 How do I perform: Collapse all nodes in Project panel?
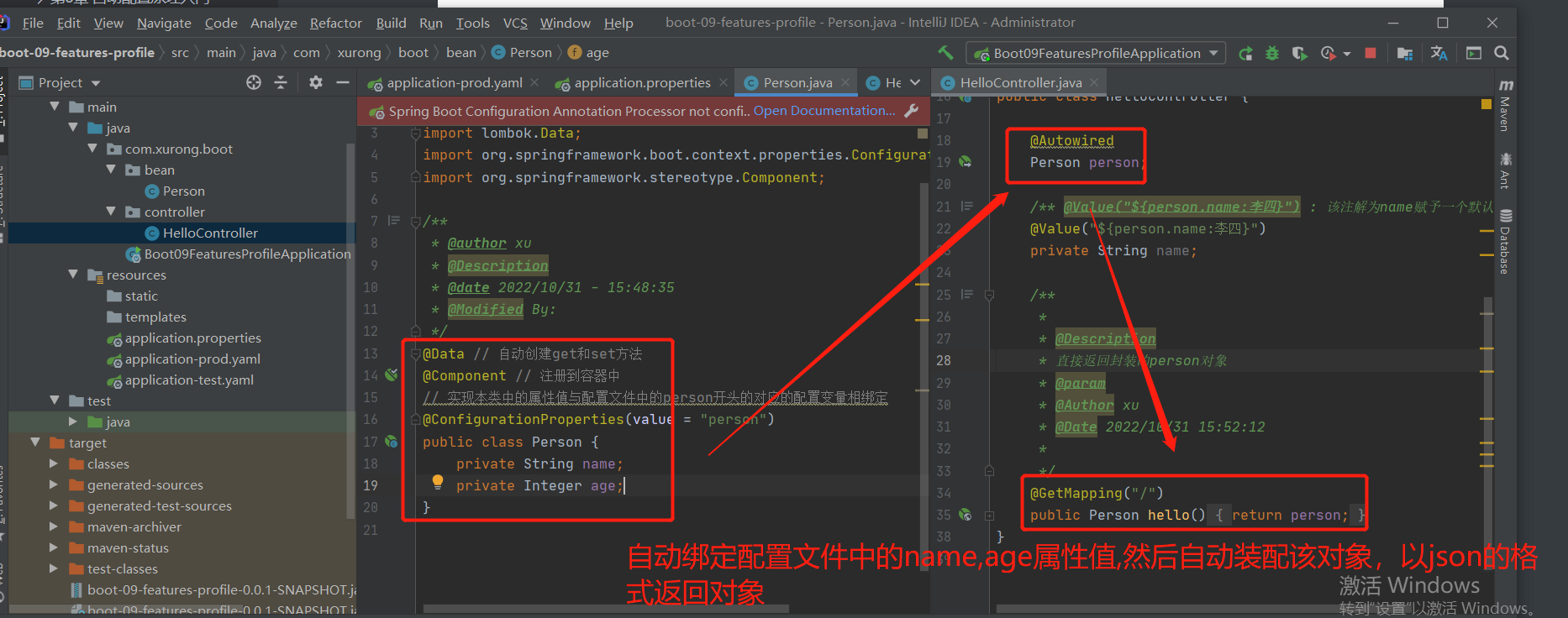(281, 82)
